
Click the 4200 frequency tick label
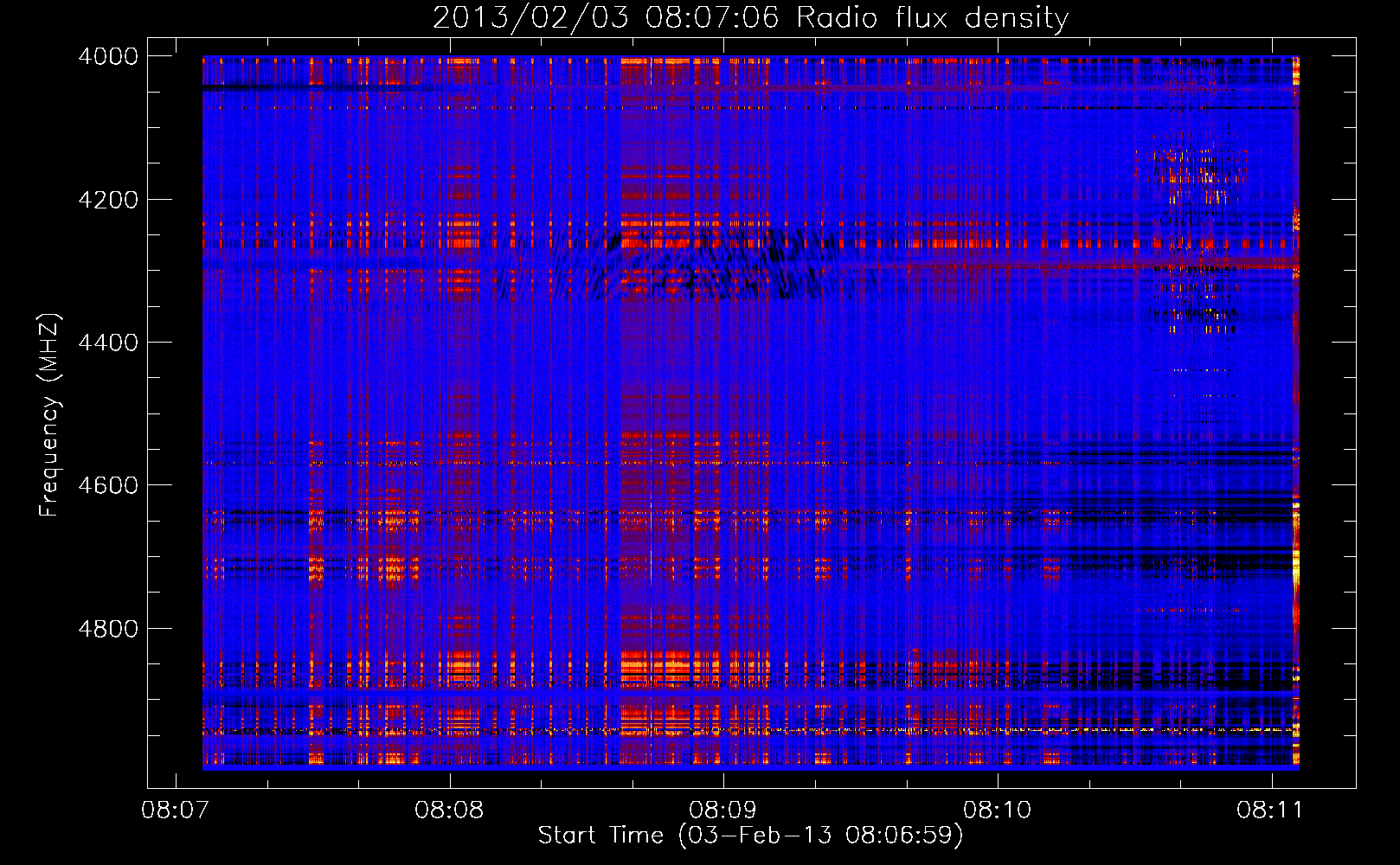point(108,200)
